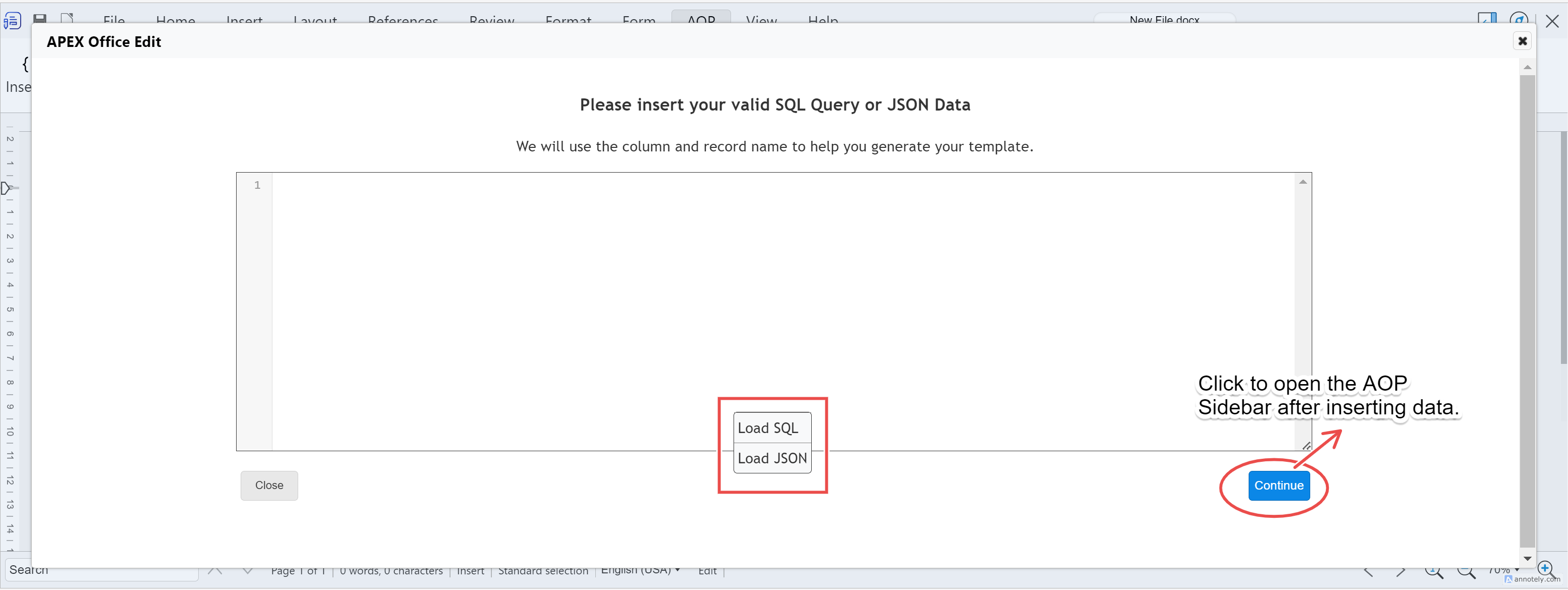The image size is (1568, 590).
Task: Click the New File.docx title field
Action: 1164,19
